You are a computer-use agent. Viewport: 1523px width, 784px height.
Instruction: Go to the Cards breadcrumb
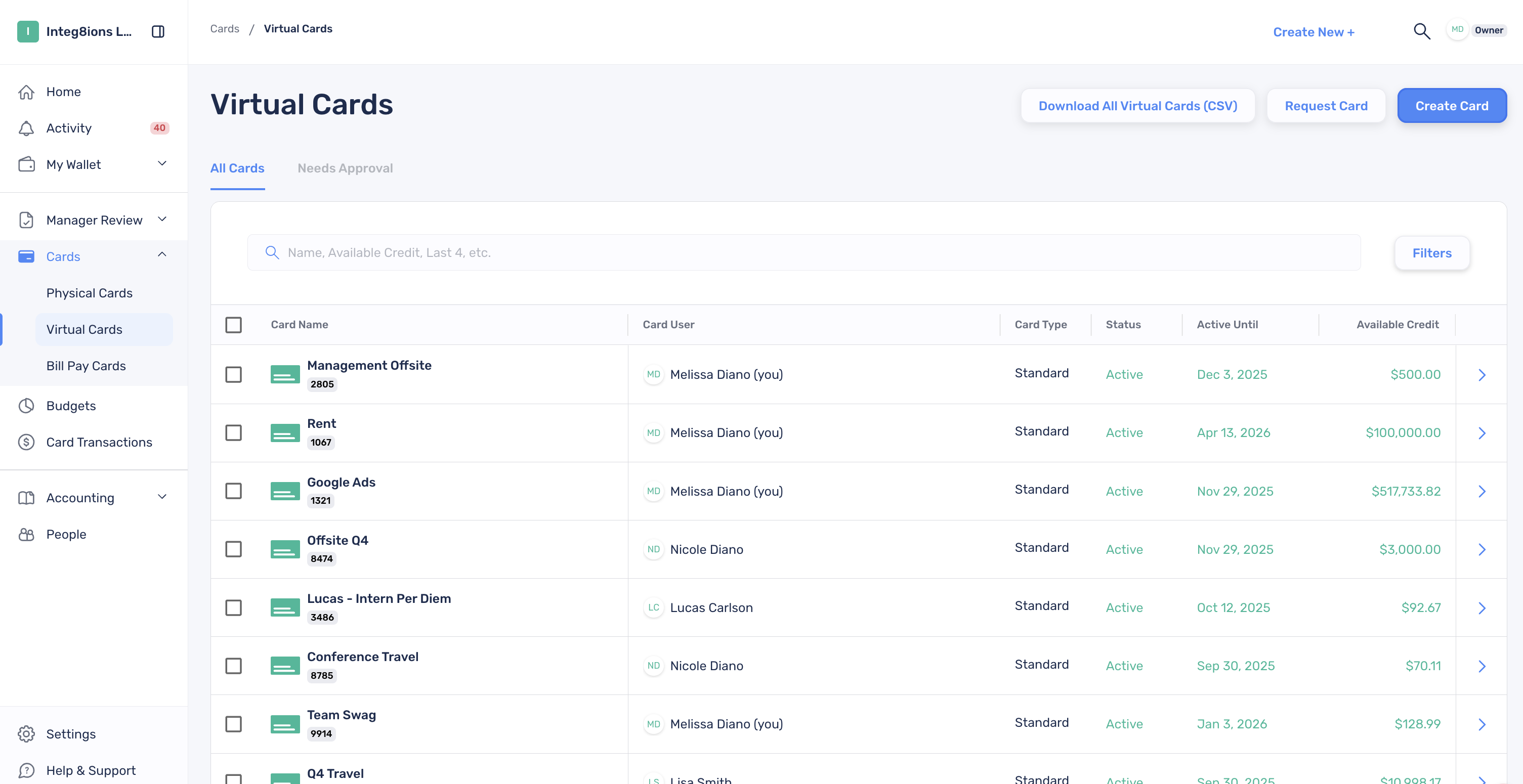click(225, 28)
